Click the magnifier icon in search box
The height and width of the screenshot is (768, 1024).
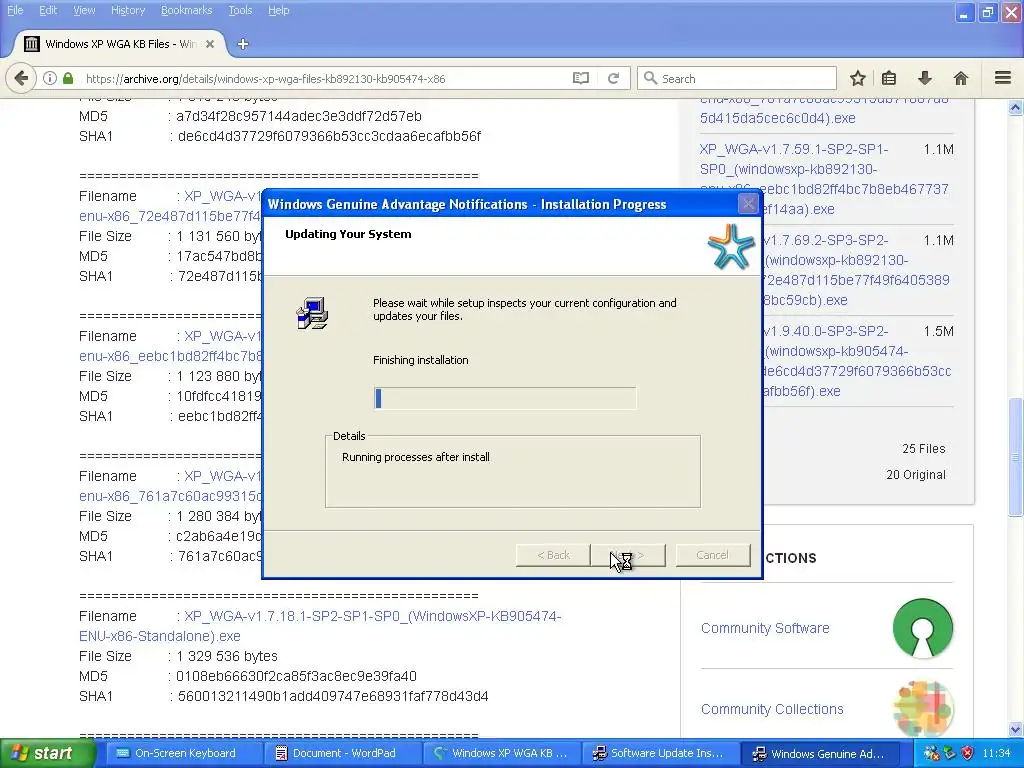(x=650, y=78)
